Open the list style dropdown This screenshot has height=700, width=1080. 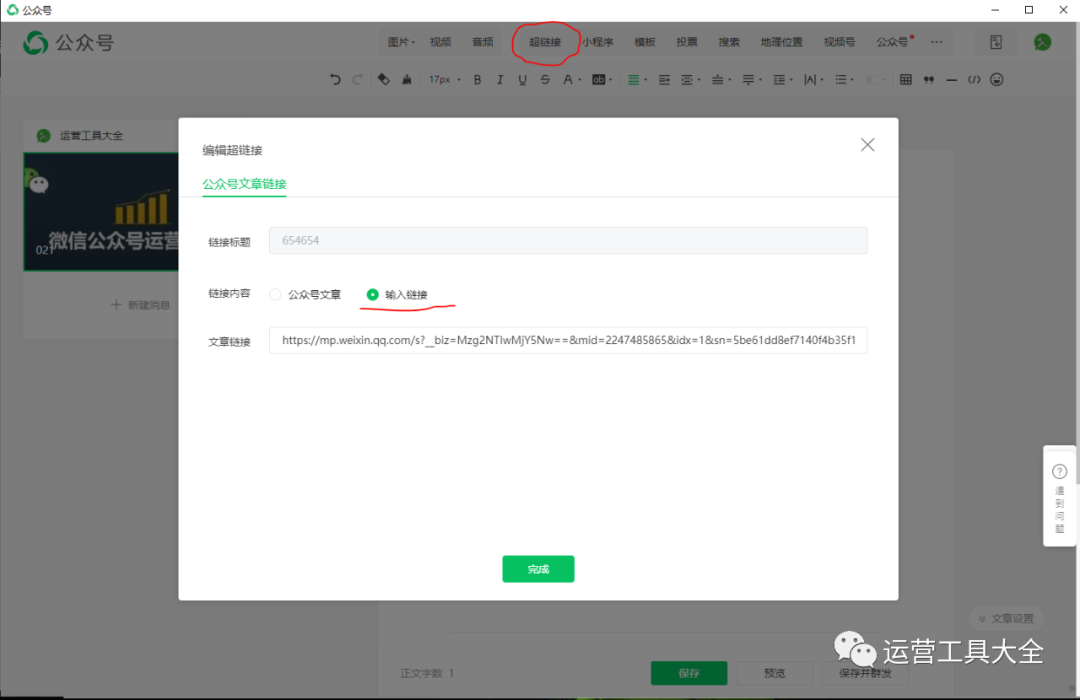844,80
